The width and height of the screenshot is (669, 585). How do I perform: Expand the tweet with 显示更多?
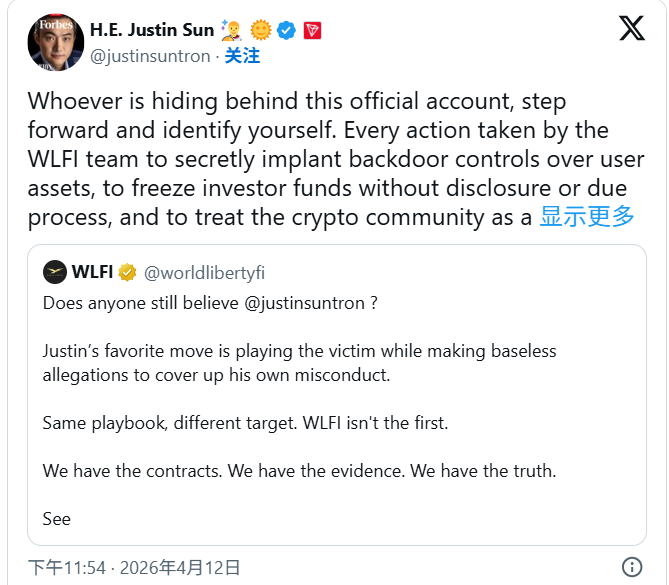(587, 216)
